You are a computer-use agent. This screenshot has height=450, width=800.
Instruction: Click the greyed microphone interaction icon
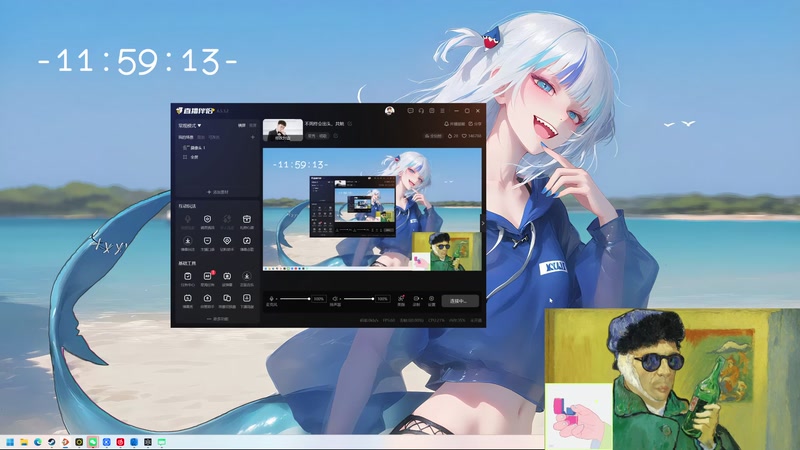tap(188, 221)
